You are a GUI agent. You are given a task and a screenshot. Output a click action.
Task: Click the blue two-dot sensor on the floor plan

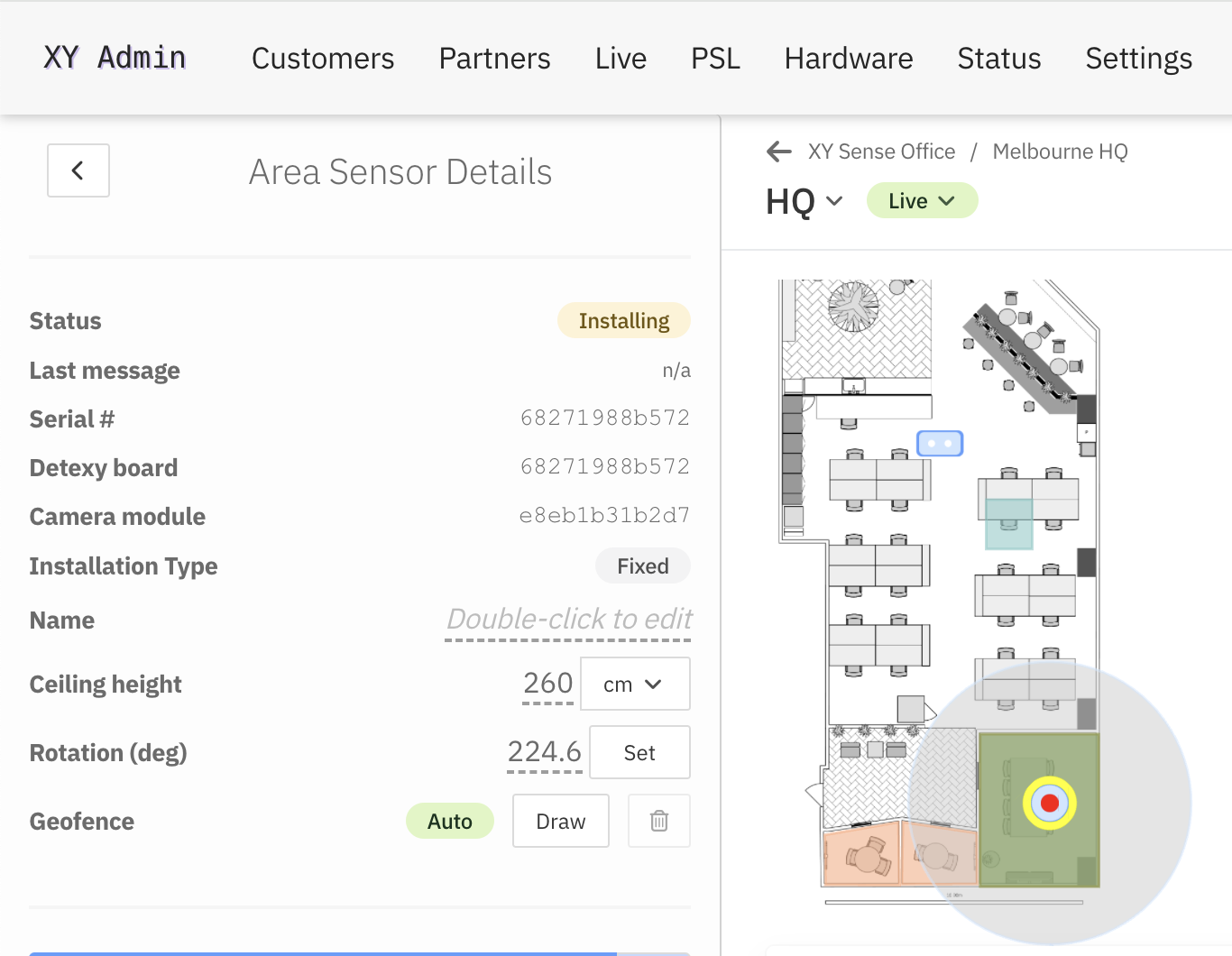(x=940, y=444)
